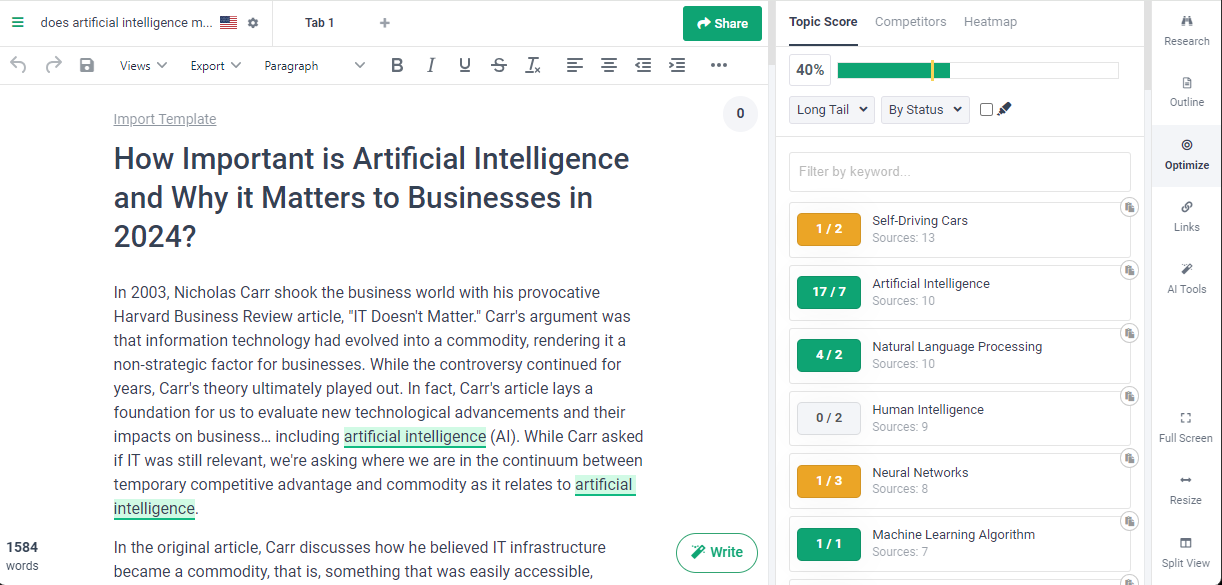
Task: Select the Neural Networks 1/3 badge
Action: 829,480
